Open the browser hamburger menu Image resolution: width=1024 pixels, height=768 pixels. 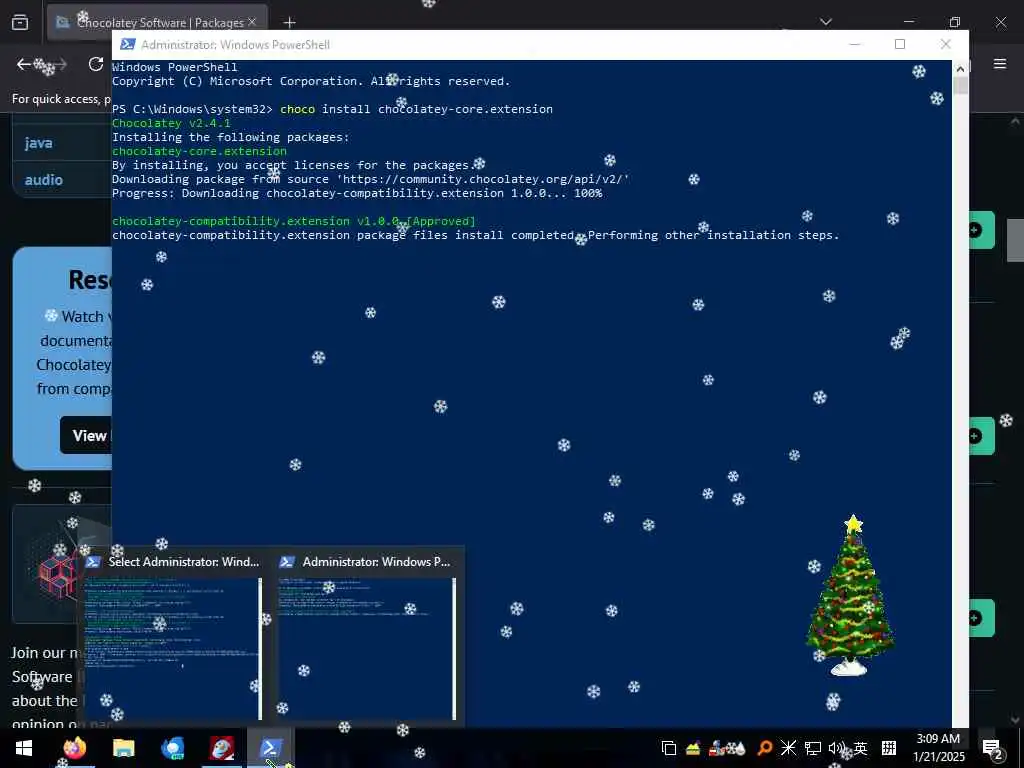pos(1000,64)
